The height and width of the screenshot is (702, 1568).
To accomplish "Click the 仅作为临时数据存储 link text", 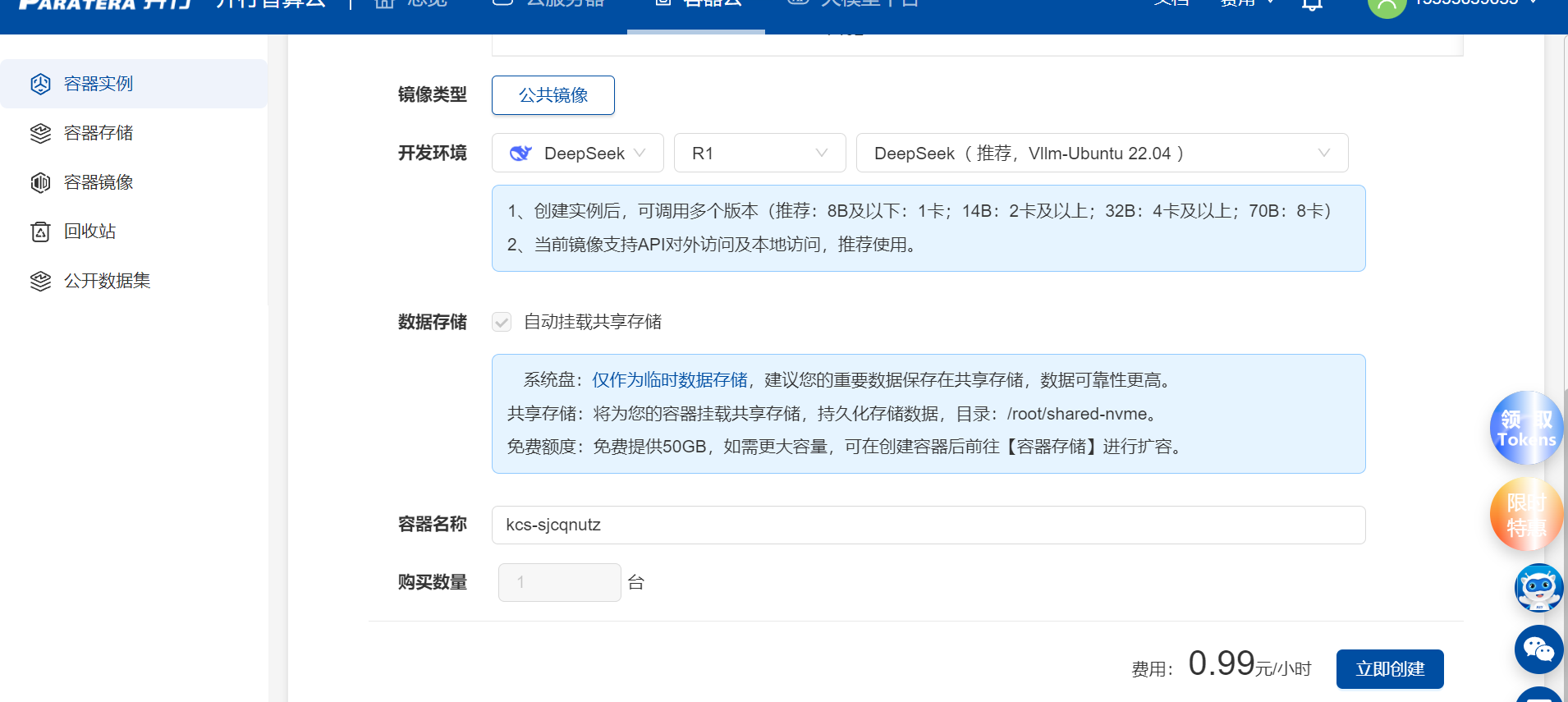I will pyautogui.click(x=670, y=380).
